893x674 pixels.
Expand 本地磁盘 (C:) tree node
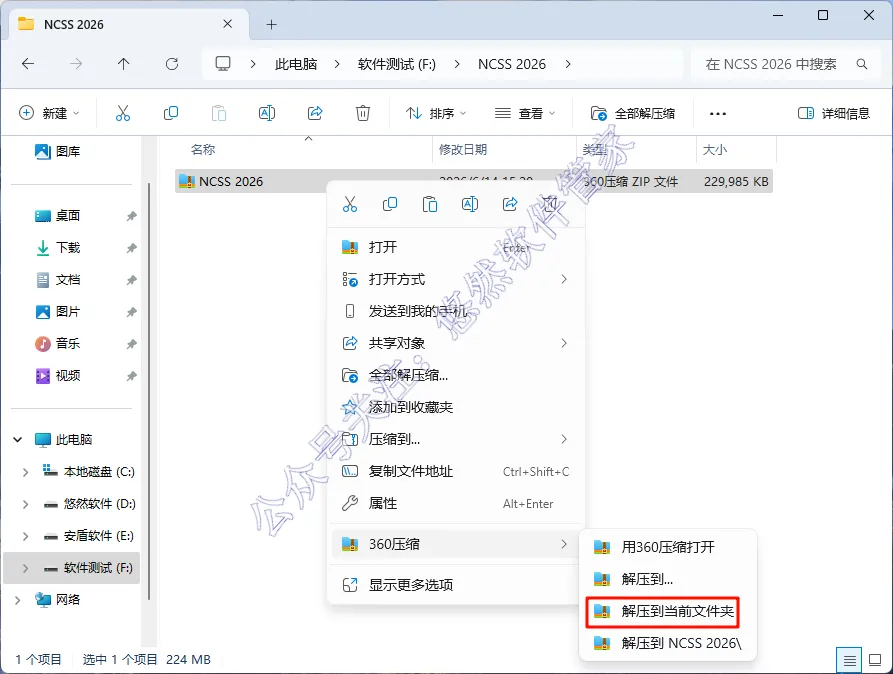pyautogui.click(x=25, y=472)
